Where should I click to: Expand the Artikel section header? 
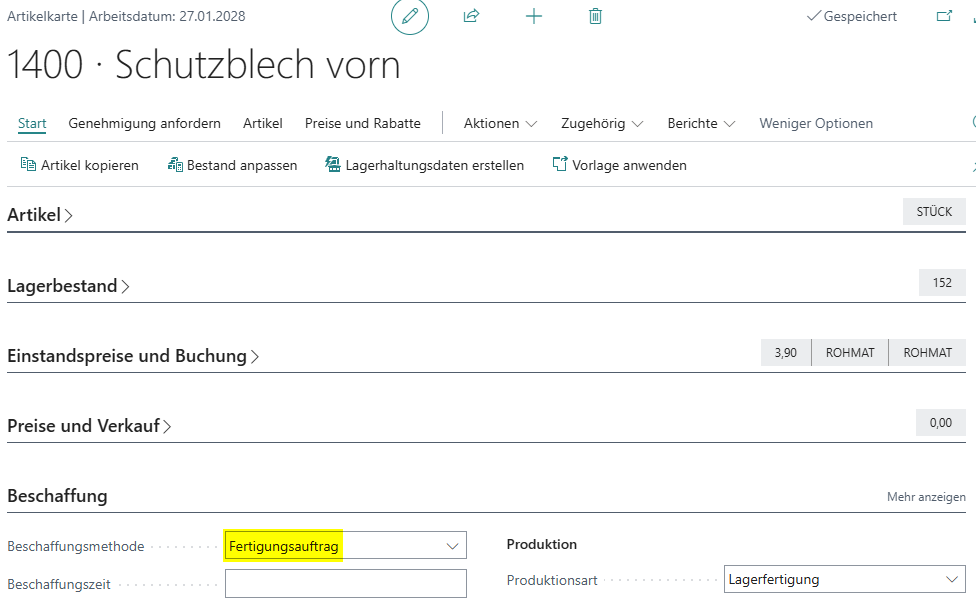[40, 215]
